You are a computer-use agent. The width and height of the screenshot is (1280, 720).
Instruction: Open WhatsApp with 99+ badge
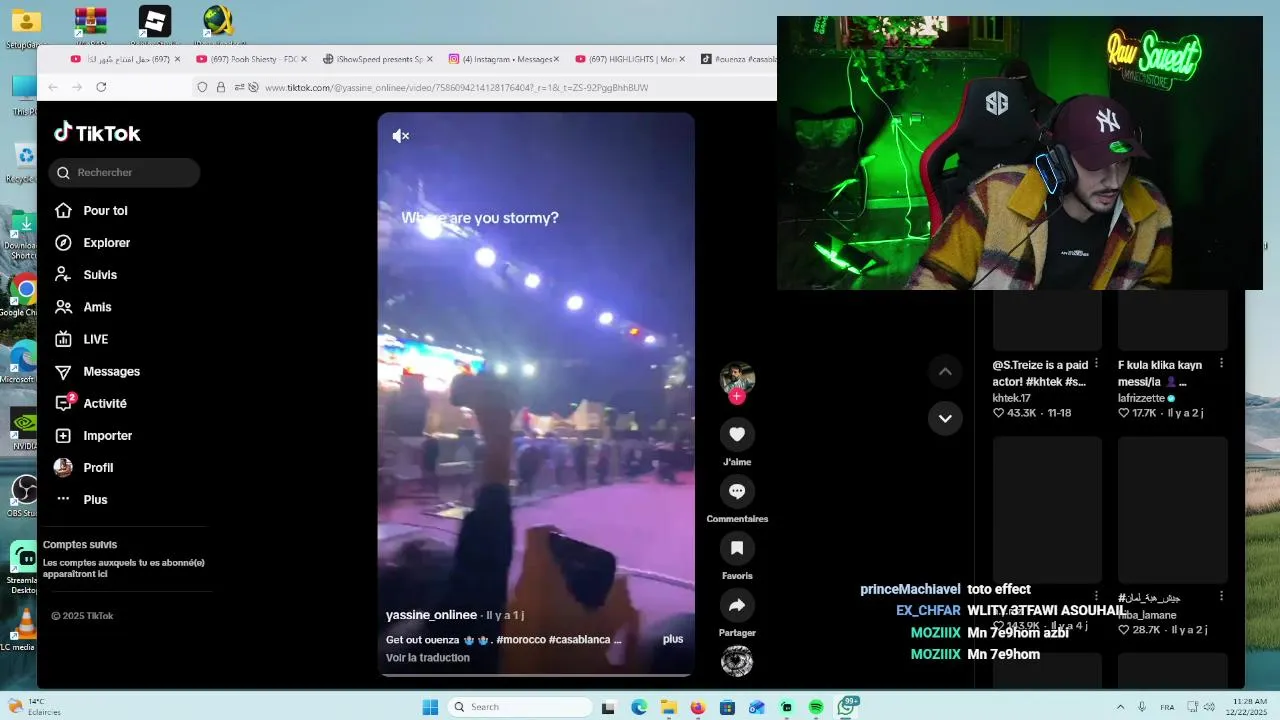coord(846,707)
